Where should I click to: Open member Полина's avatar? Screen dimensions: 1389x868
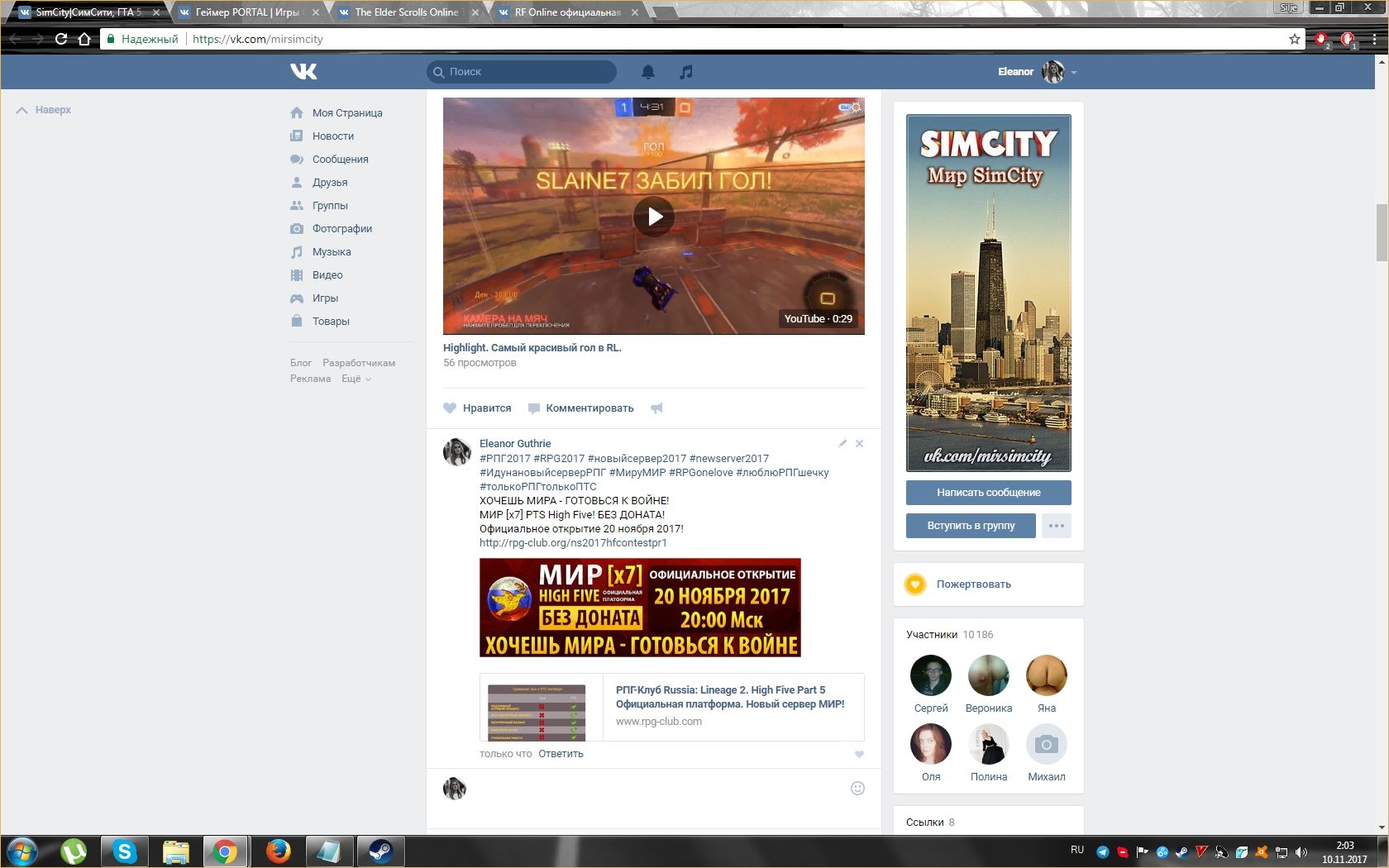[x=989, y=744]
